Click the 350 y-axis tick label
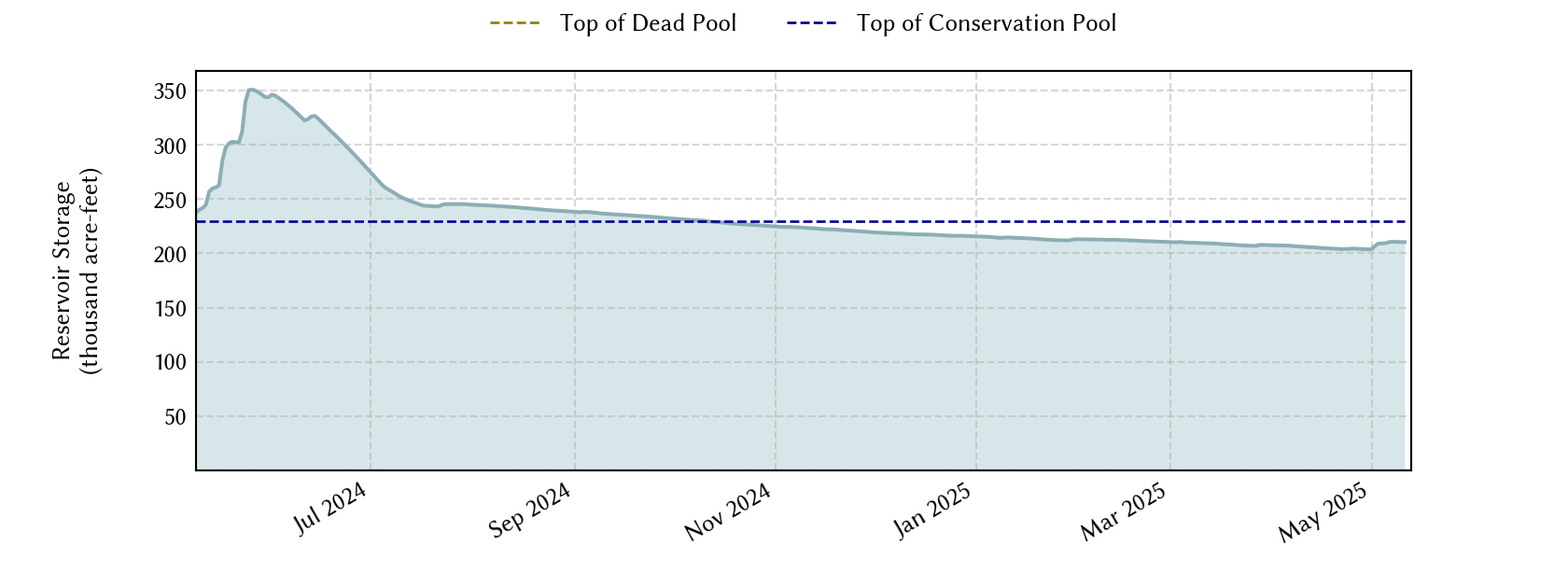 pyautogui.click(x=170, y=91)
